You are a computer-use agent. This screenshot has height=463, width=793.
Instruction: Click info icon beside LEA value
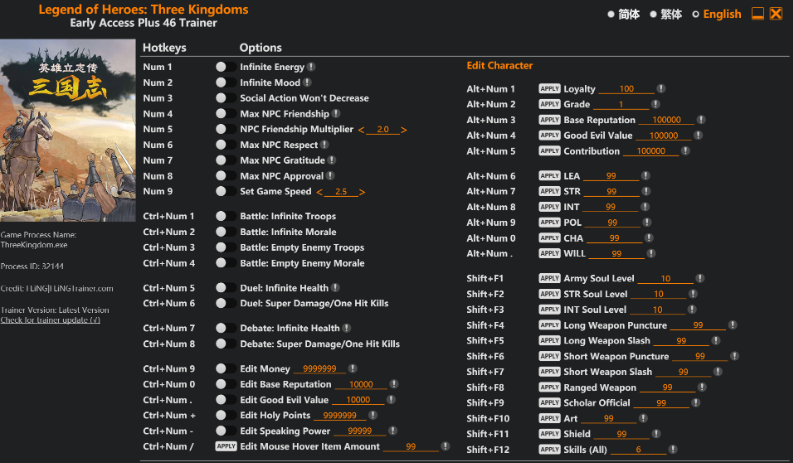(x=646, y=176)
